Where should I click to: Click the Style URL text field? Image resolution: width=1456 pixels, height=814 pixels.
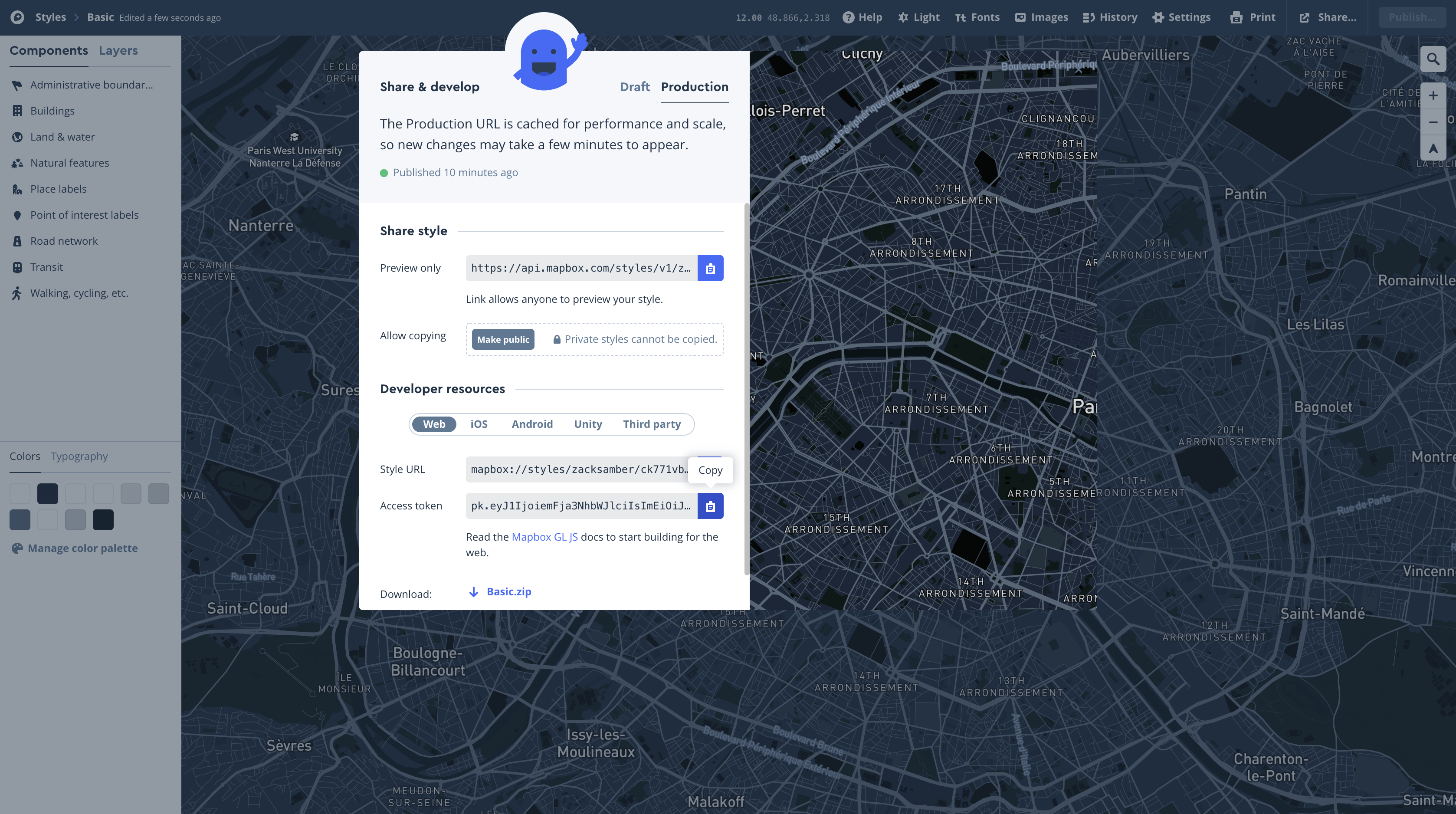[x=577, y=469]
